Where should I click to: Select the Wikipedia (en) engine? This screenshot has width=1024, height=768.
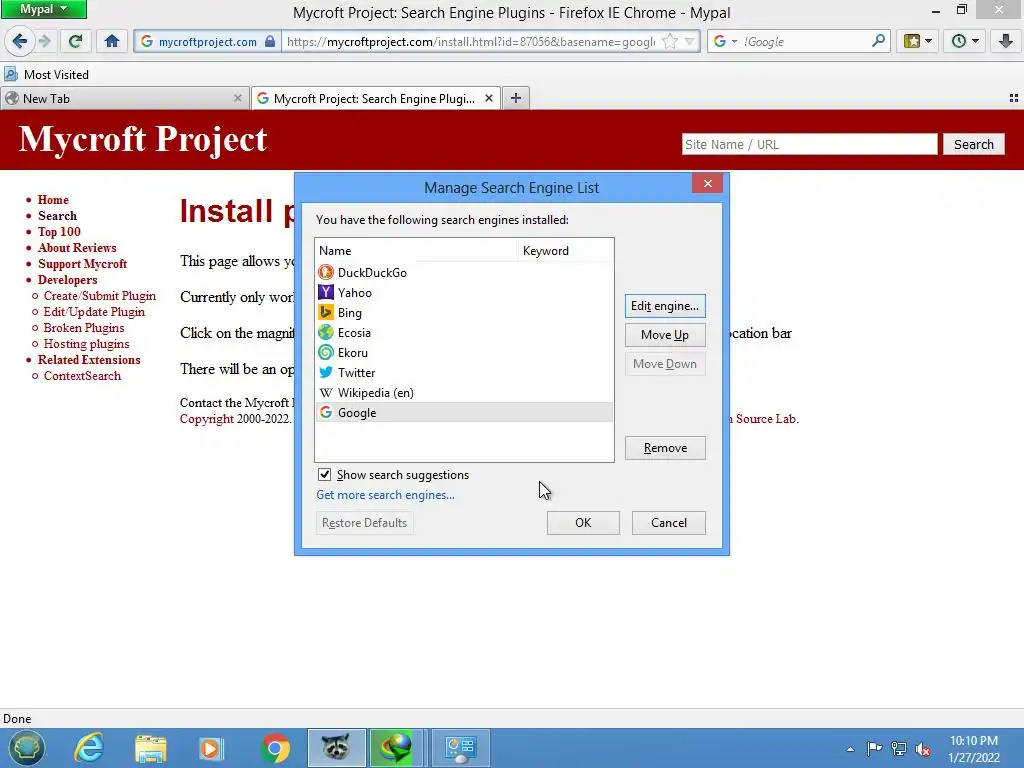(464, 392)
